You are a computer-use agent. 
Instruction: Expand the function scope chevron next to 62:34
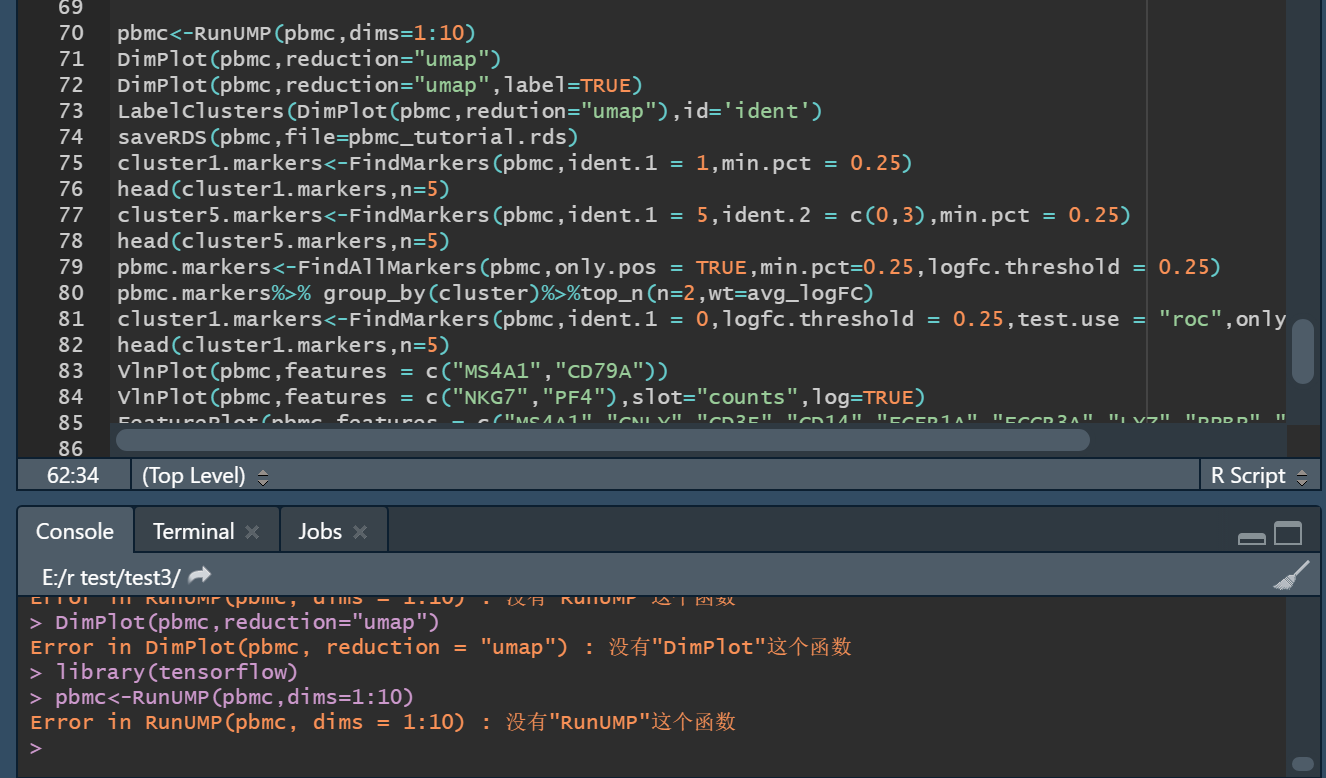tap(262, 475)
